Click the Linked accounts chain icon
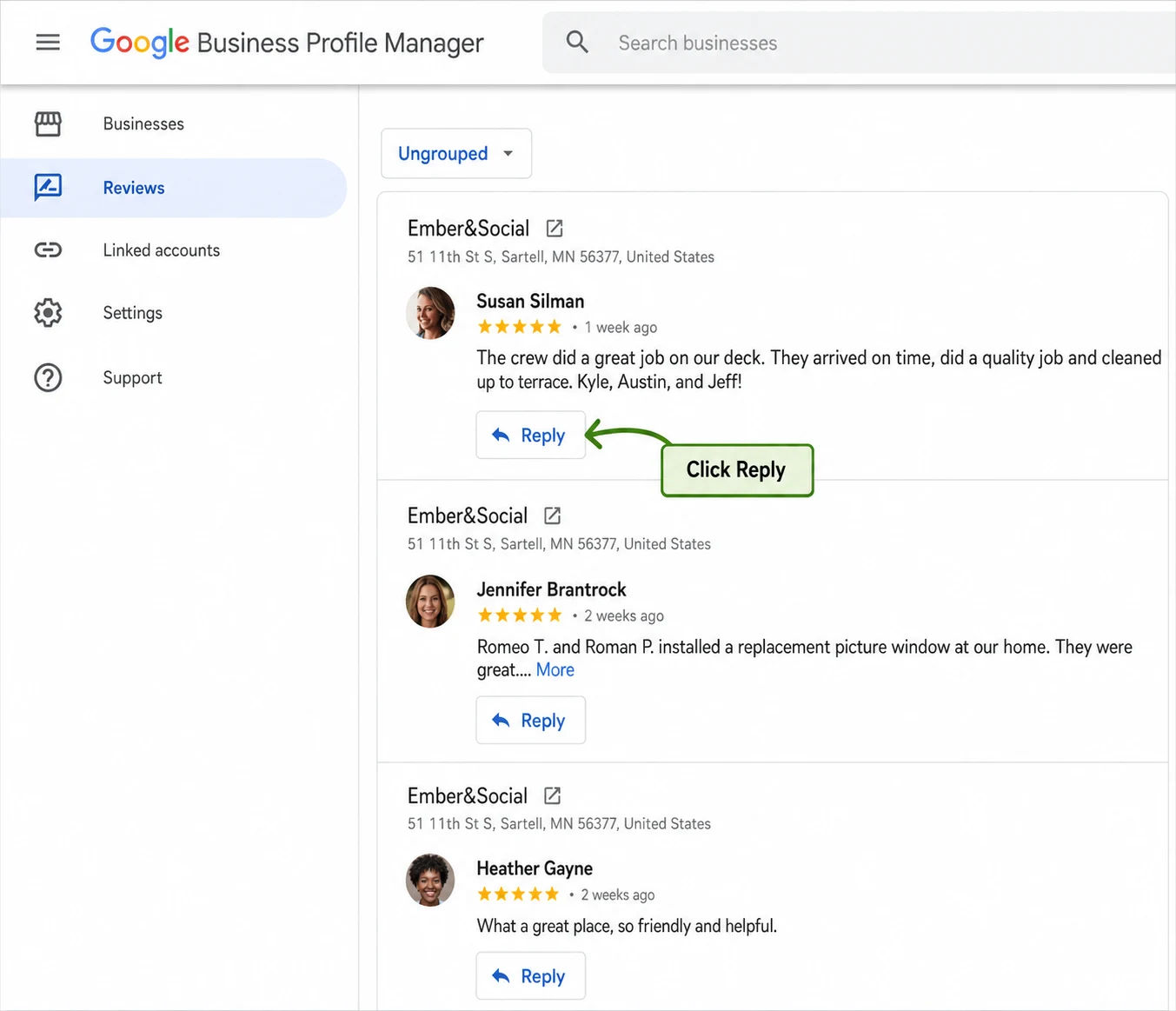1176x1011 pixels. tap(48, 250)
